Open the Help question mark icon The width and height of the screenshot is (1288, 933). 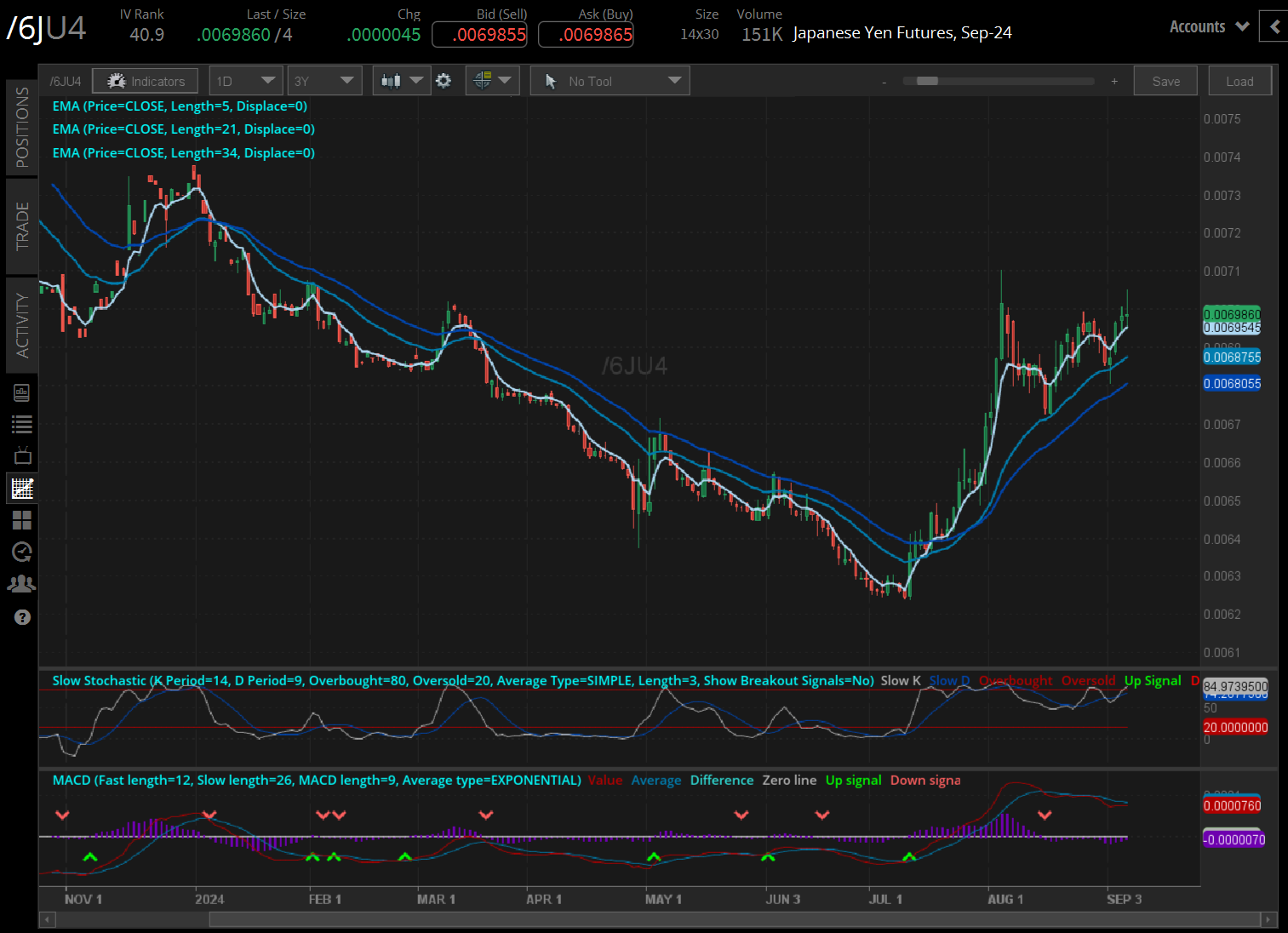tap(22, 617)
